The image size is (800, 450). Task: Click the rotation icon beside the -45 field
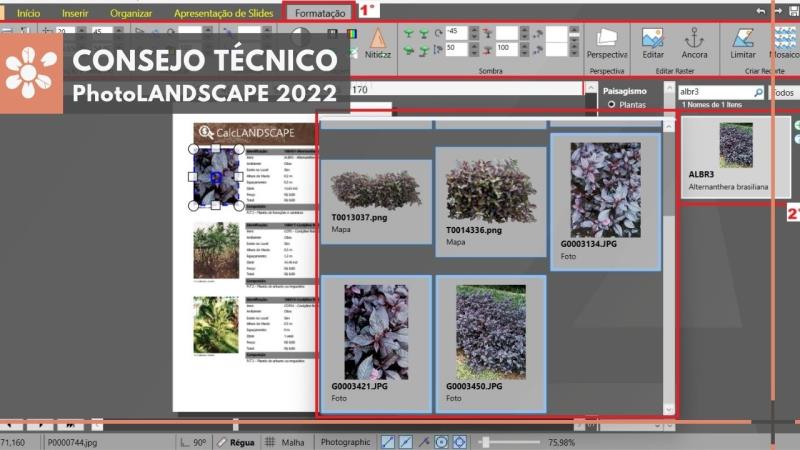[438, 34]
